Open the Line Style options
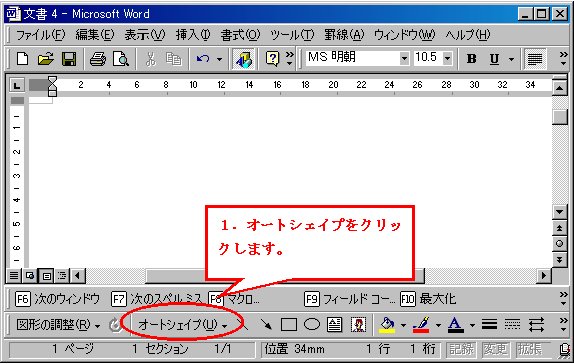This screenshot has width=574, height=364. point(489,324)
